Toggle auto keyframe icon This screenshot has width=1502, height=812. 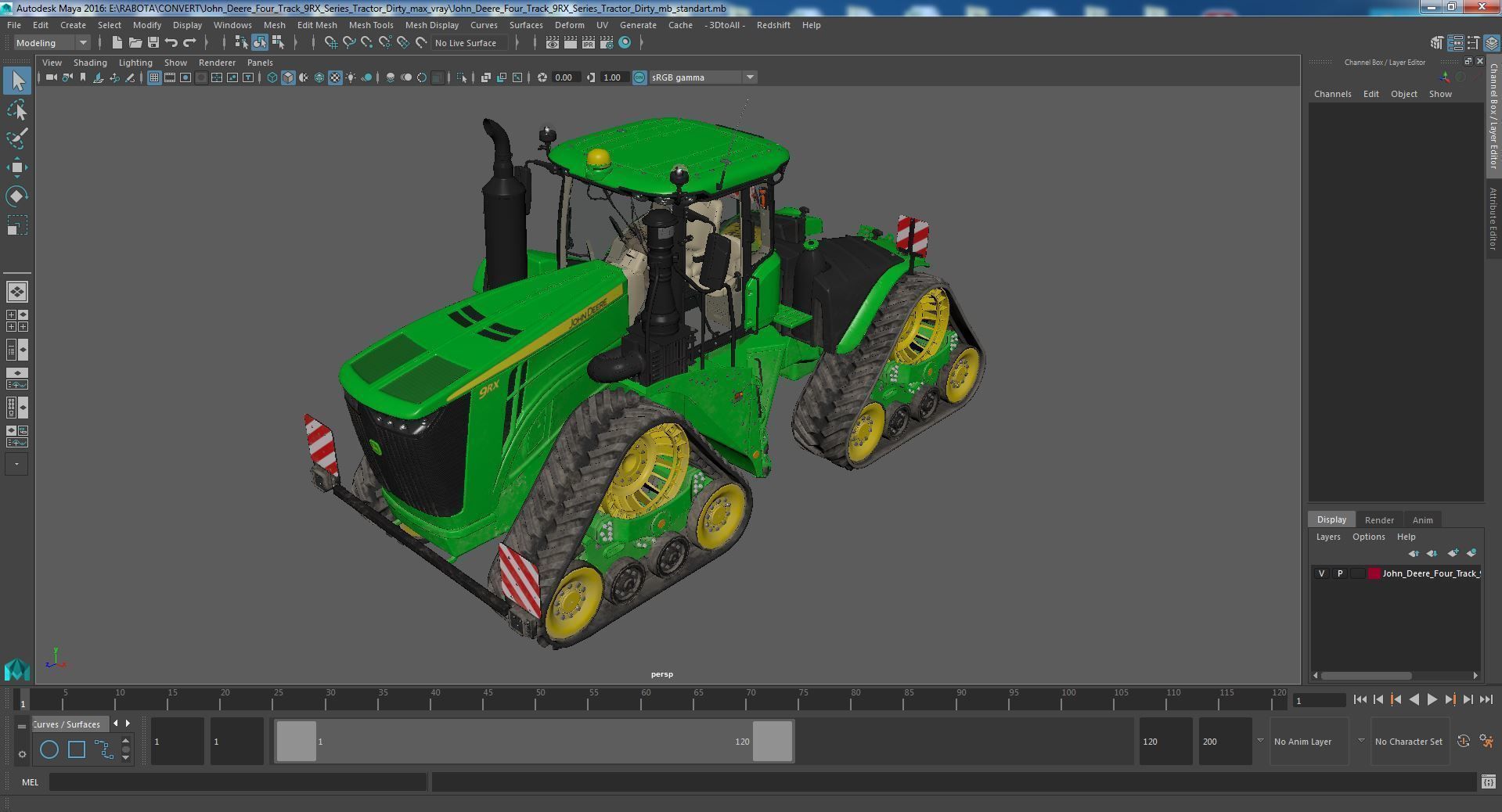click(x=1463, y=741)
